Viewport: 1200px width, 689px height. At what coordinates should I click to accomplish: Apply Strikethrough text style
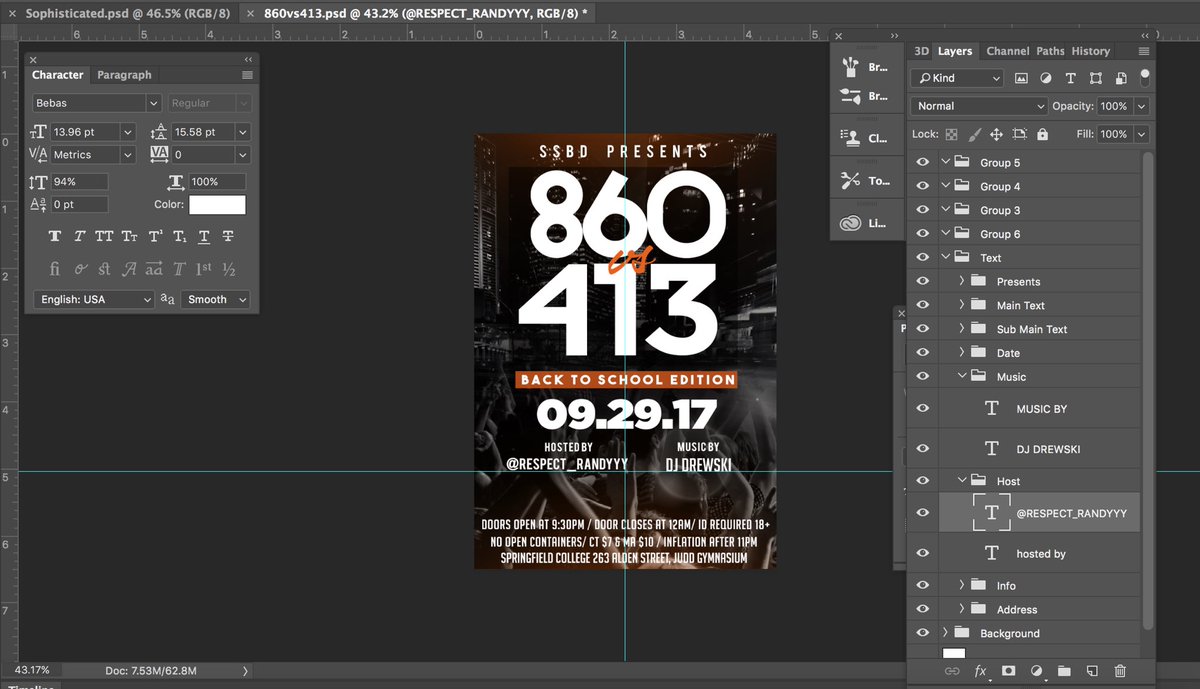(x=229, y=237)
